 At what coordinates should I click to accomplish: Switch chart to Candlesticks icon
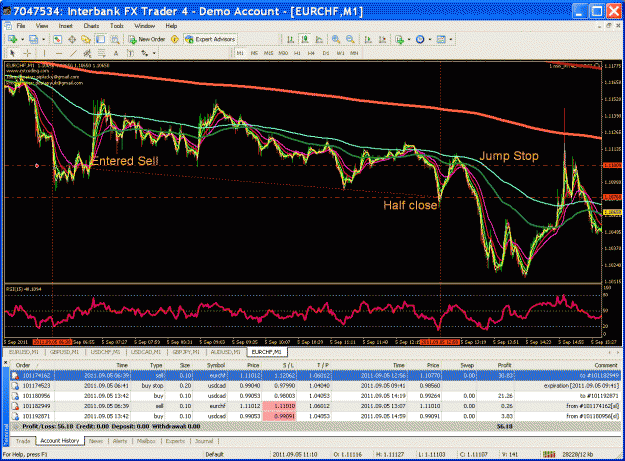pos(305,39)
